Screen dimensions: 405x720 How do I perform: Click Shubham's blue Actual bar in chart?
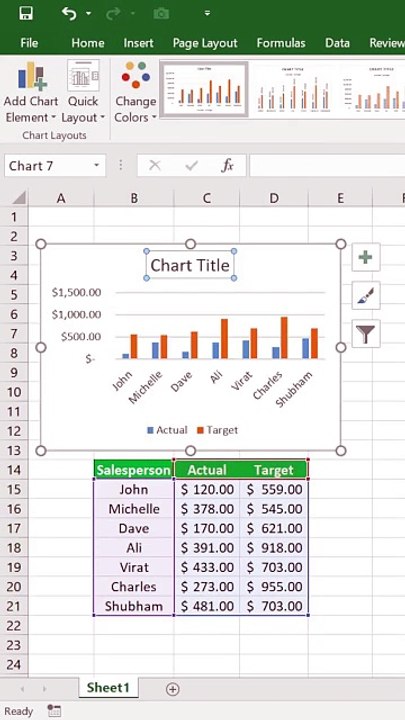306,349
